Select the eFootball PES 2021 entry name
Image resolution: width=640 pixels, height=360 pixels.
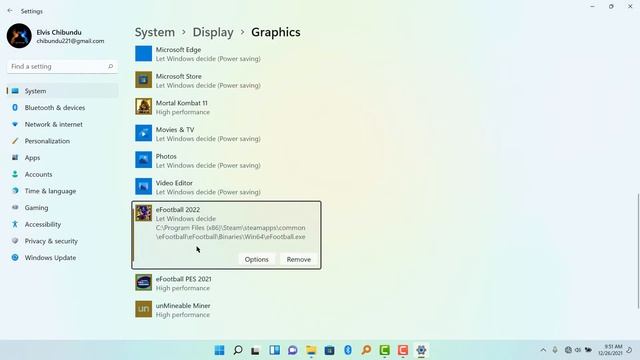tap(184, 279)
